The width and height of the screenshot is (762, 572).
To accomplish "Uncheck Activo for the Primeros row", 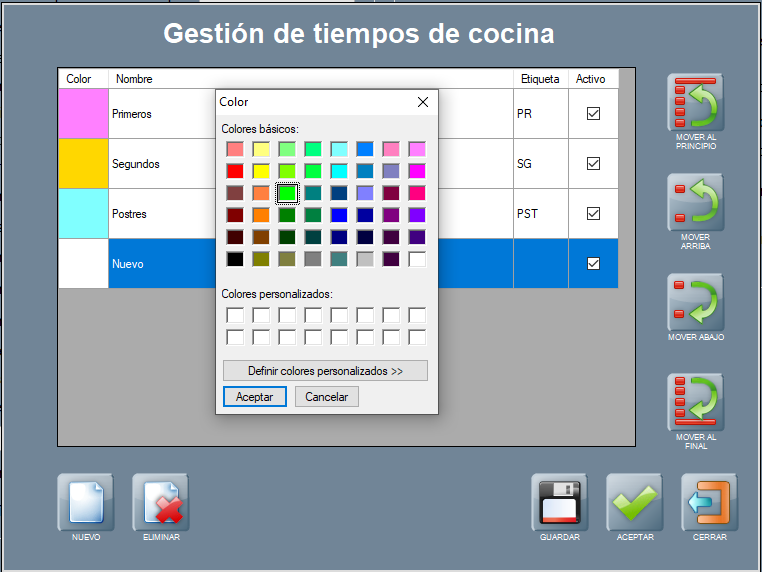I will click(x=593, y=114).
